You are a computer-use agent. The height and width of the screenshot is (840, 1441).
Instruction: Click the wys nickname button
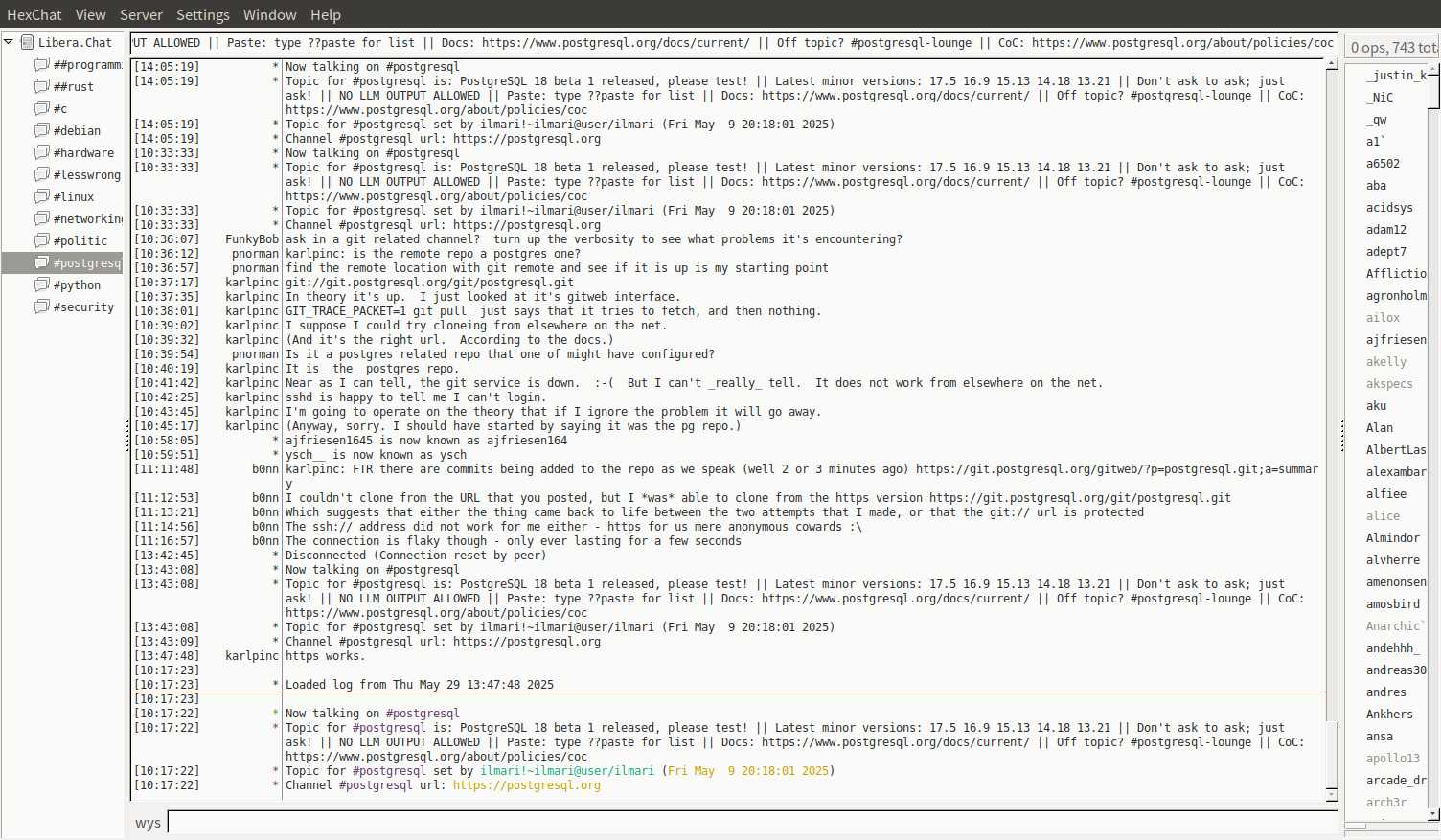click(148, 823)
